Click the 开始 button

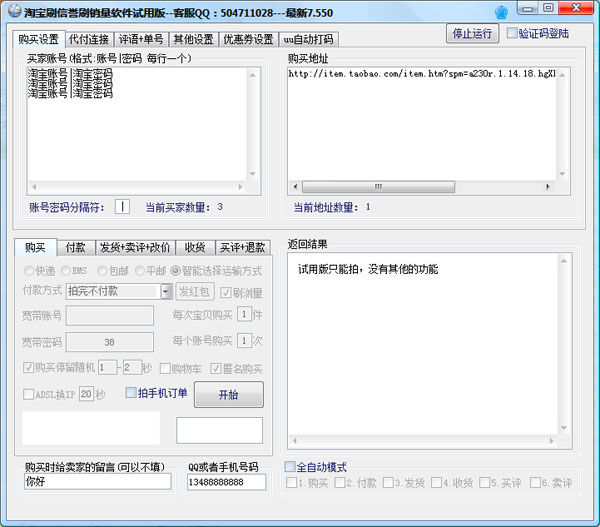[x=229, y=395]
